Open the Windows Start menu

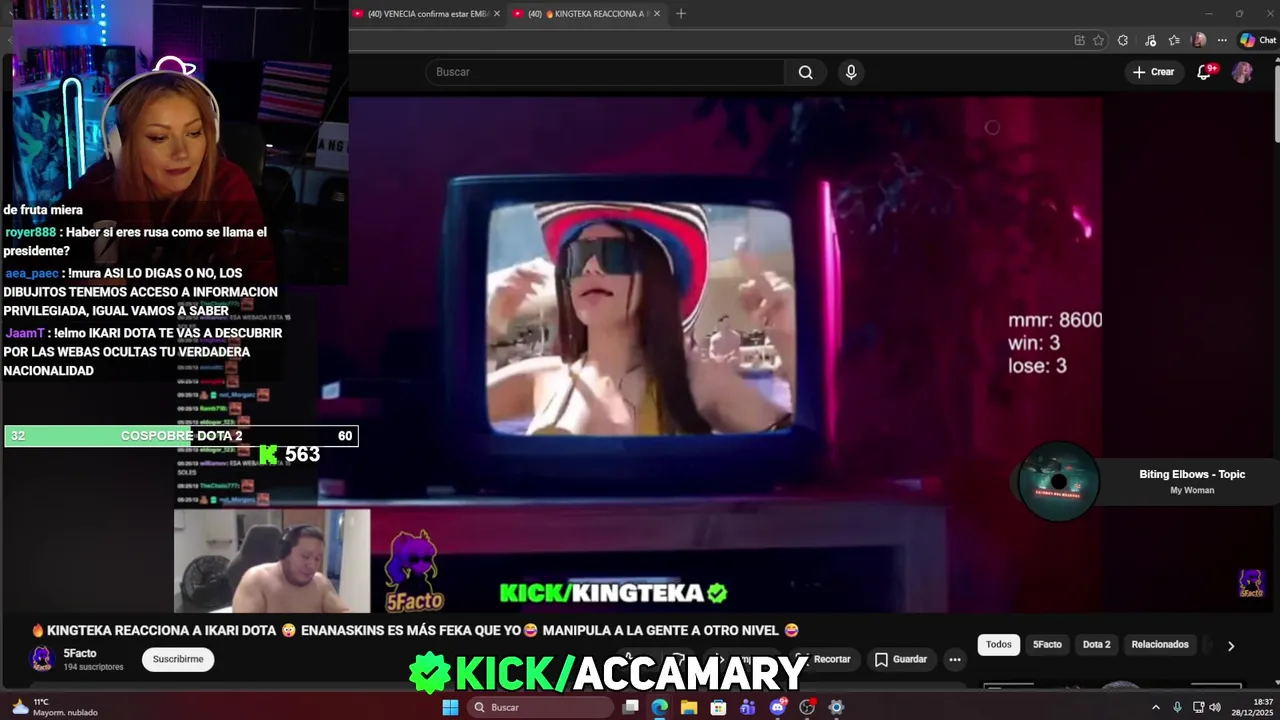[450, 707]
